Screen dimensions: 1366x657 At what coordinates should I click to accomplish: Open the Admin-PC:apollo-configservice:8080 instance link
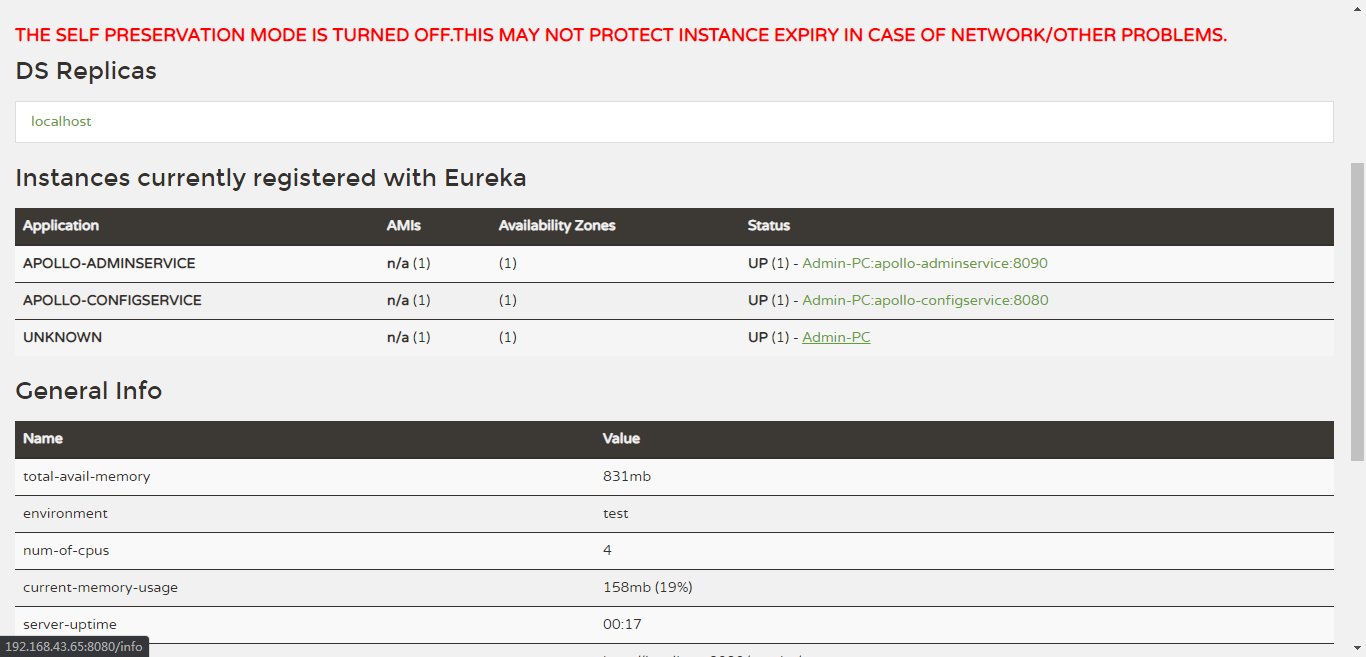[x=925, y=300]
